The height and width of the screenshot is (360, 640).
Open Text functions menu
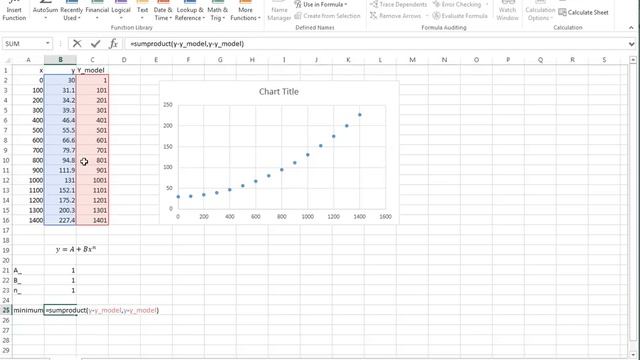(x=142, y=11)
